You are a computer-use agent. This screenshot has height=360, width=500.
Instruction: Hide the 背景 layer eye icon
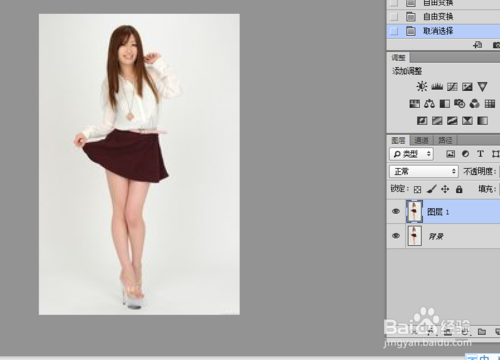(396, 236)
